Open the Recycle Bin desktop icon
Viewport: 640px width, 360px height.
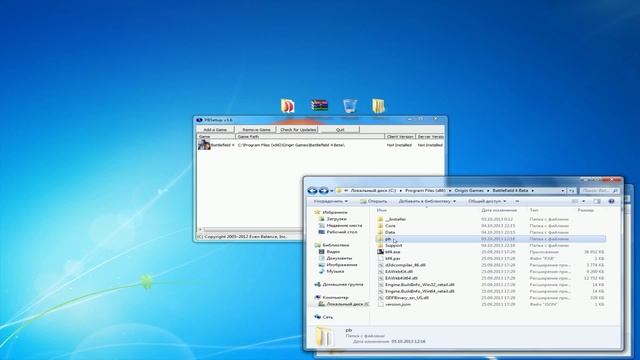coord(350,106)
